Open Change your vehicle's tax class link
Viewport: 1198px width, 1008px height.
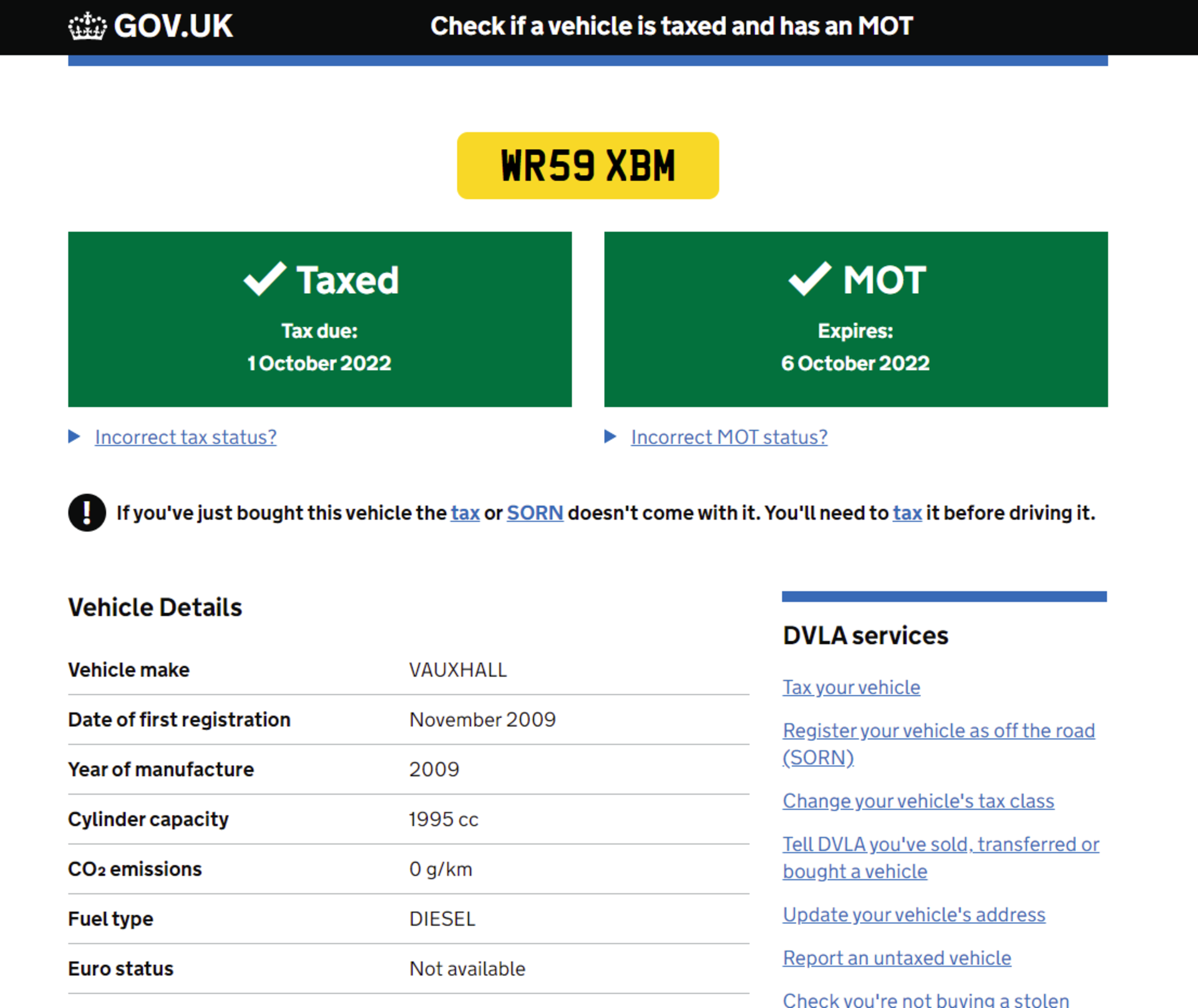coord(918,801)
